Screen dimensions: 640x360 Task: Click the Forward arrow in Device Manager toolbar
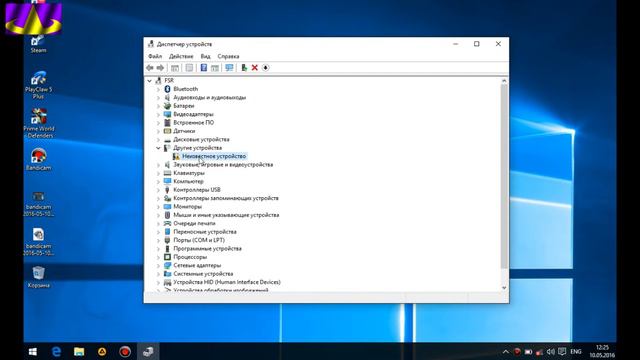click(160, 68)
